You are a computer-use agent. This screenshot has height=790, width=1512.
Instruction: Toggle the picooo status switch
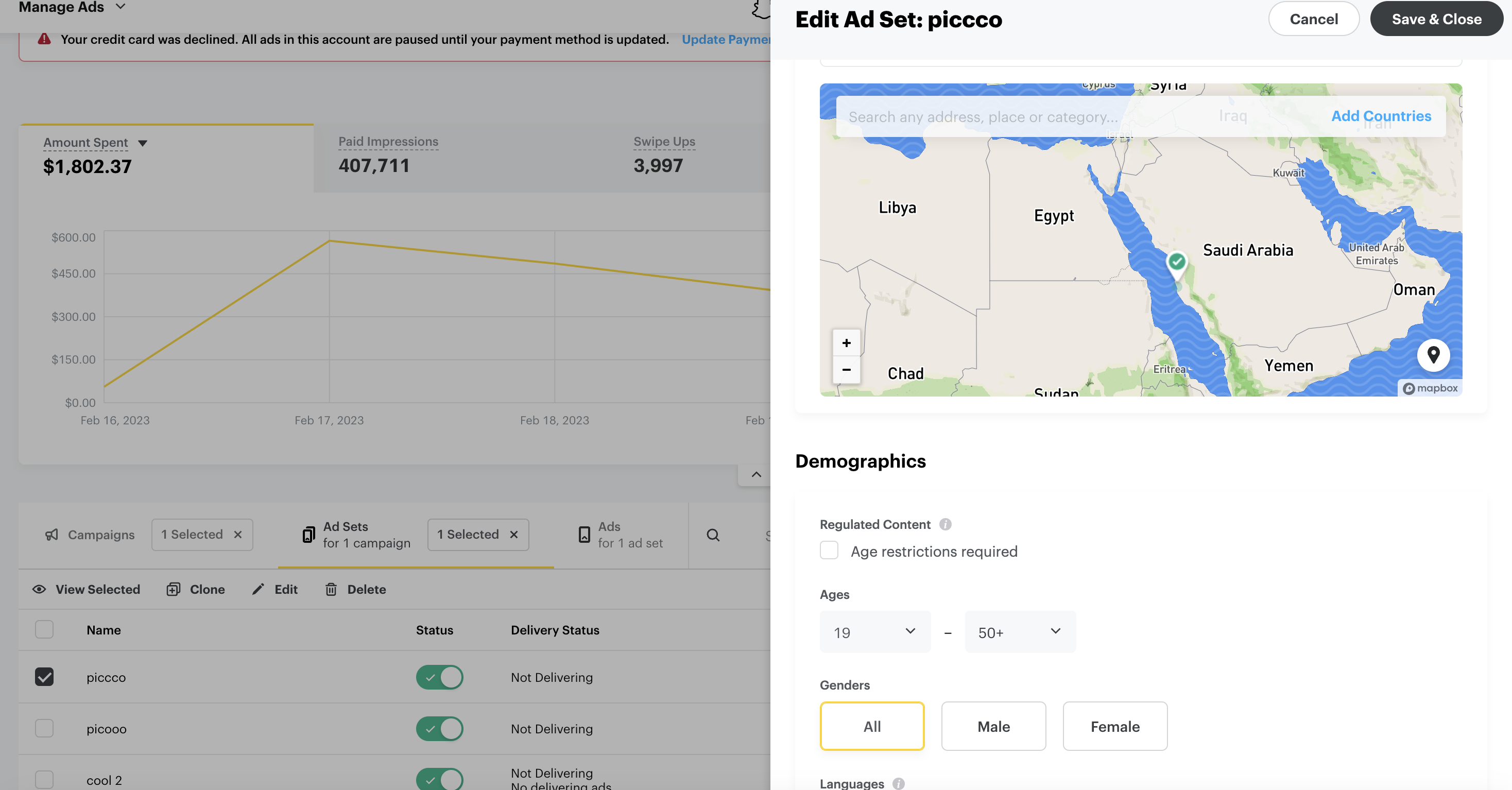[x=440, y=728]
